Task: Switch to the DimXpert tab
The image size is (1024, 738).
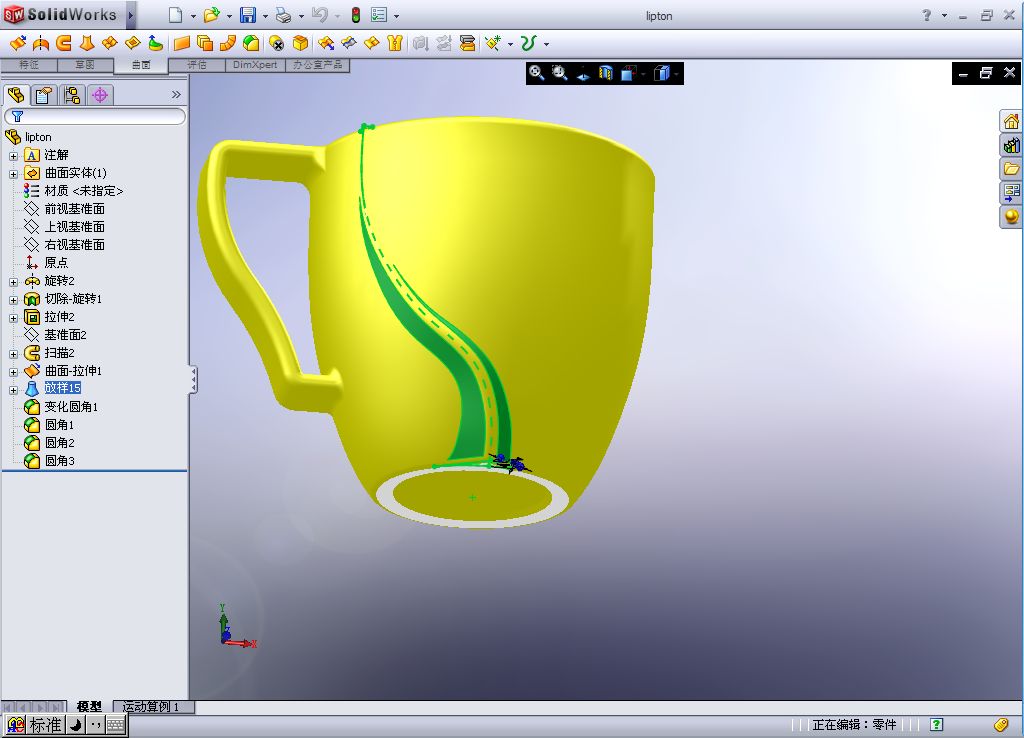Action: coord(255,65)
